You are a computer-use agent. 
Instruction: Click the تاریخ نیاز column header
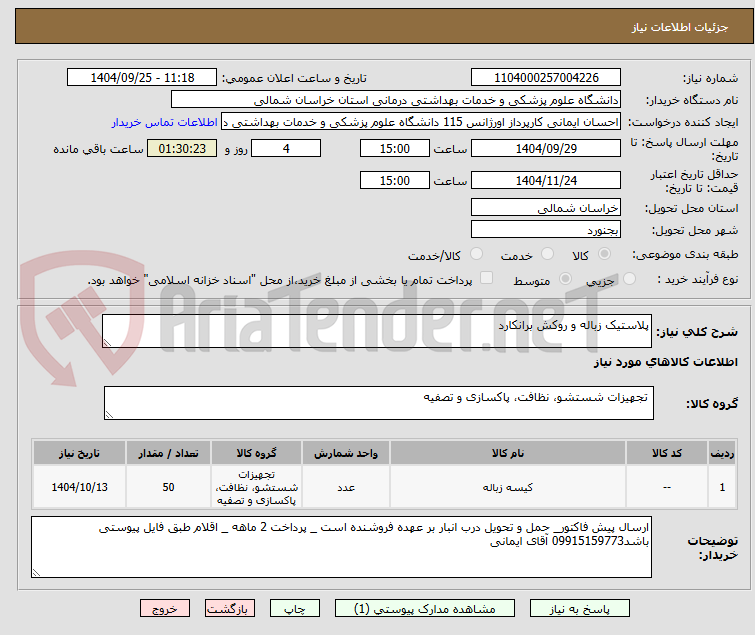[x=79, y=453]
